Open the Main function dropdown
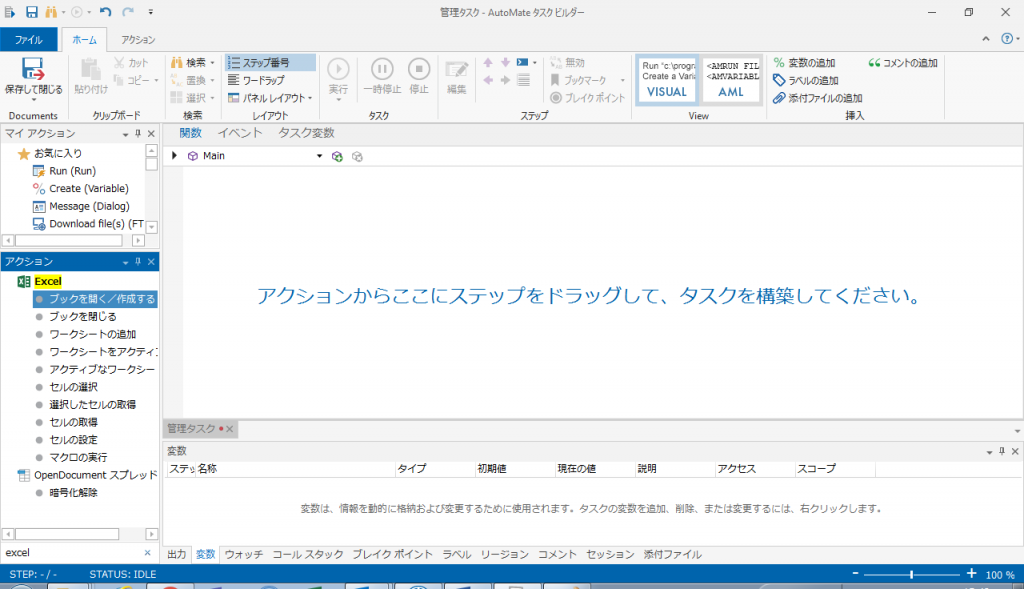The image size is (1024, 589). (x=319, y=156)
